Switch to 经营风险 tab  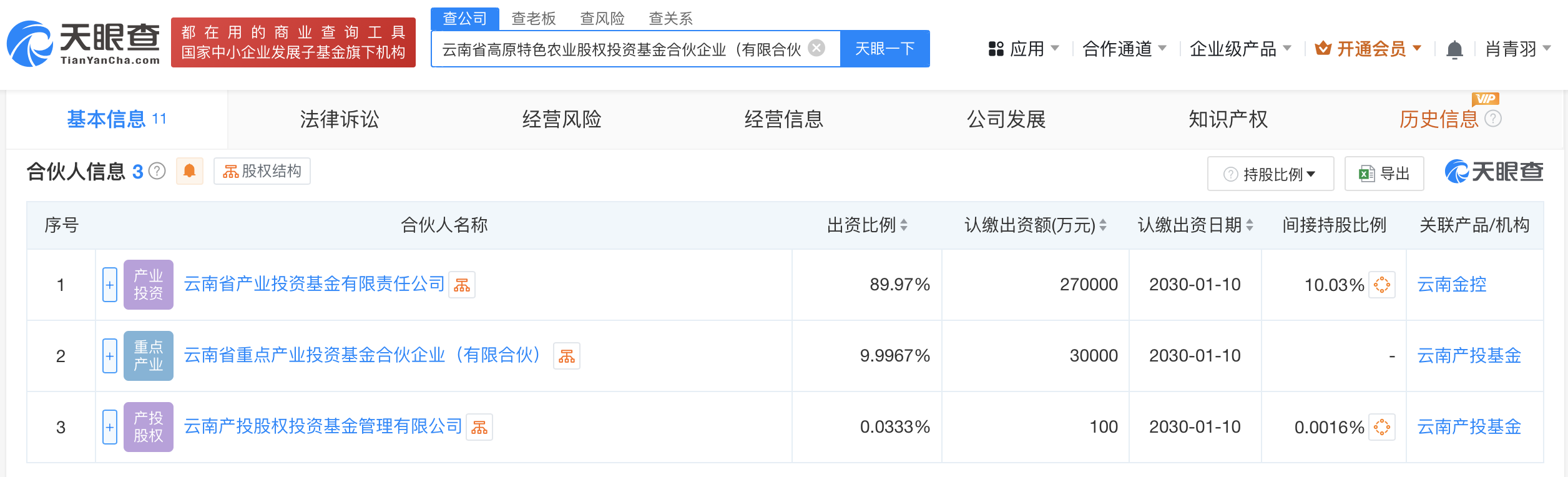pyautogui.click(x=562, y=119)
